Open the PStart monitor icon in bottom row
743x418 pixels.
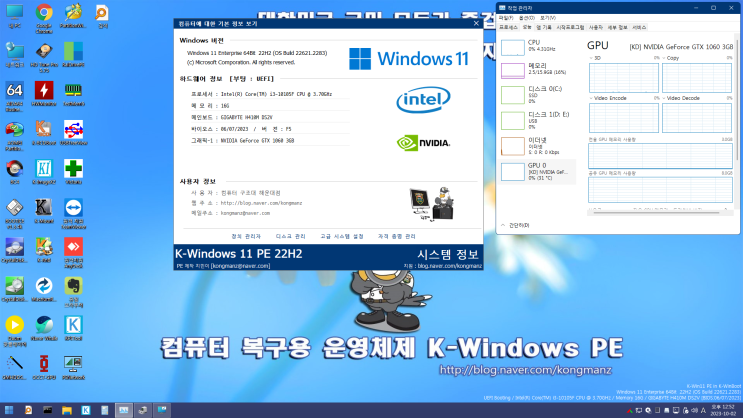[73, 367]
